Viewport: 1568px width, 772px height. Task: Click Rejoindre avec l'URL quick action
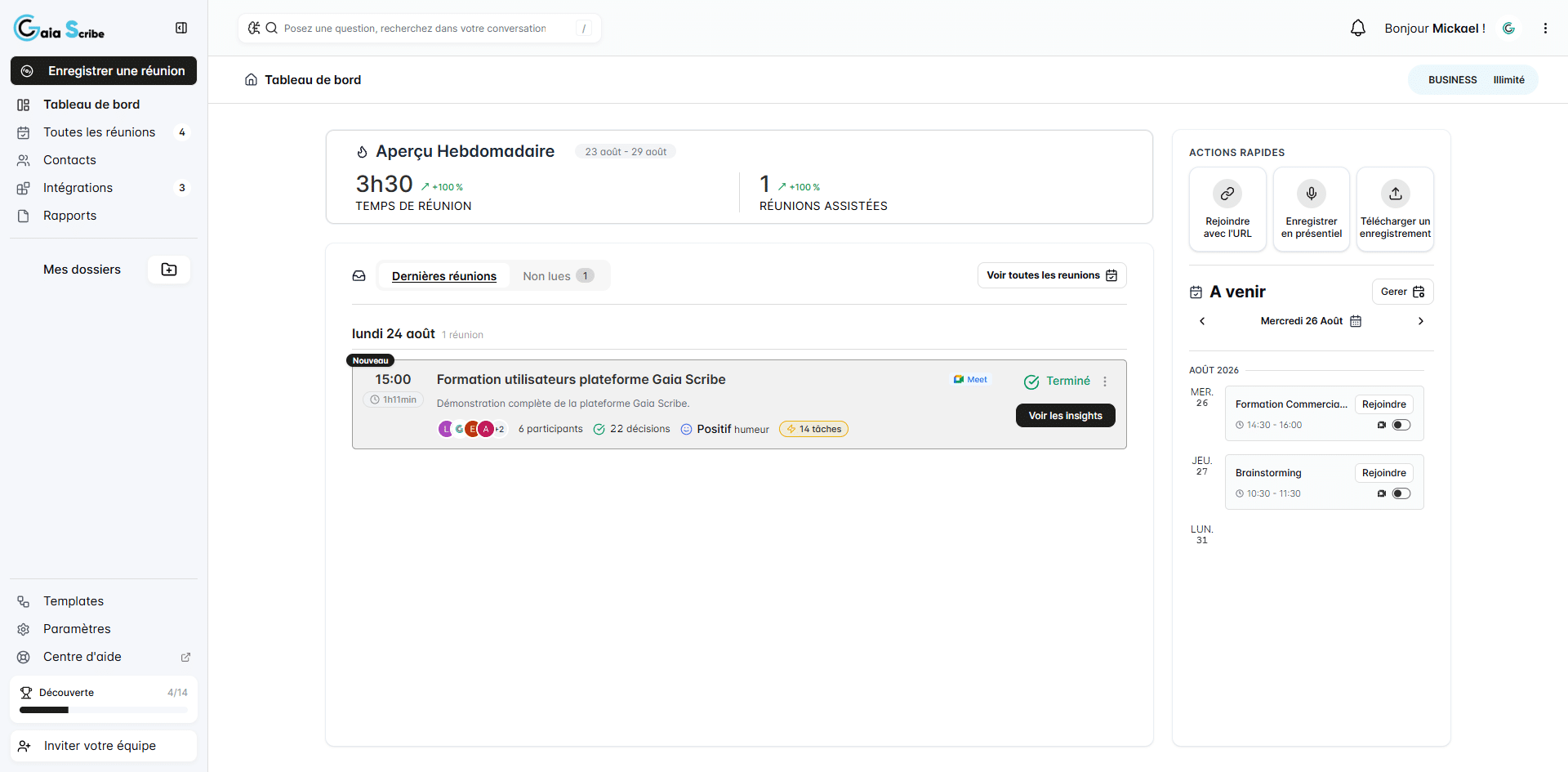coord(1227,209)
